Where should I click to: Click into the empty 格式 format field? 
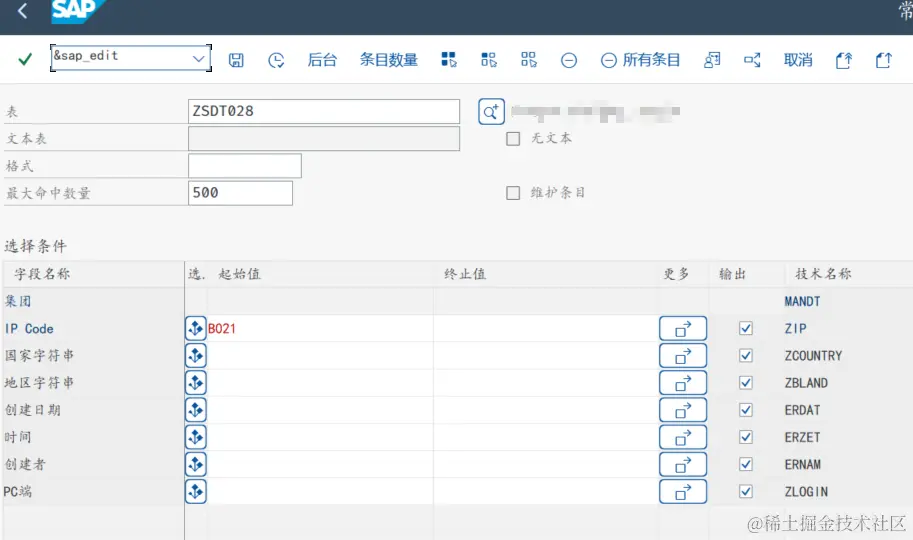point(245,165)
